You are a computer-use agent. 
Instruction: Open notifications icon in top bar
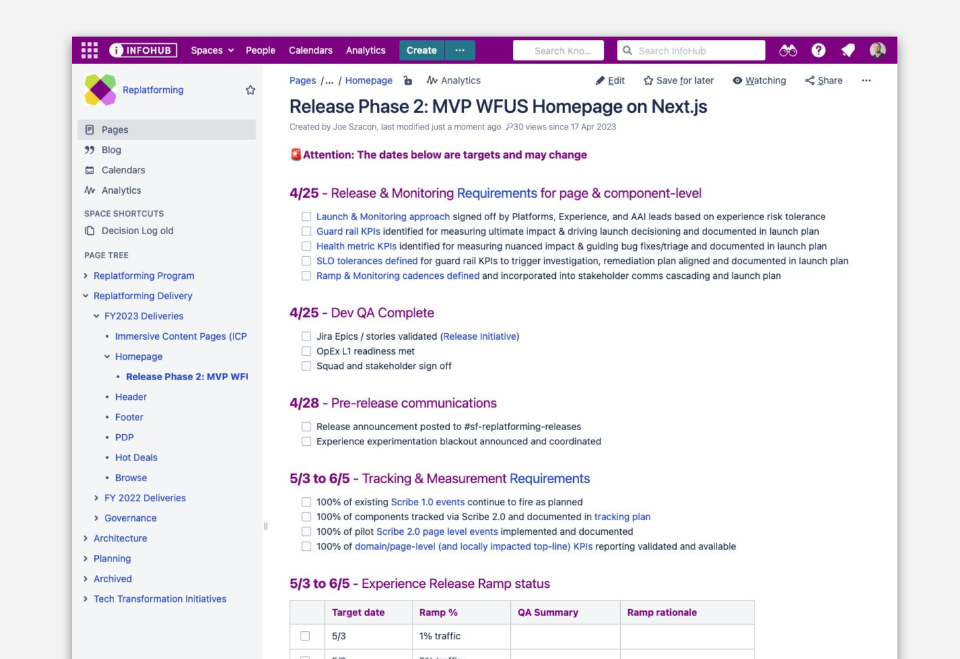[848, 50]
